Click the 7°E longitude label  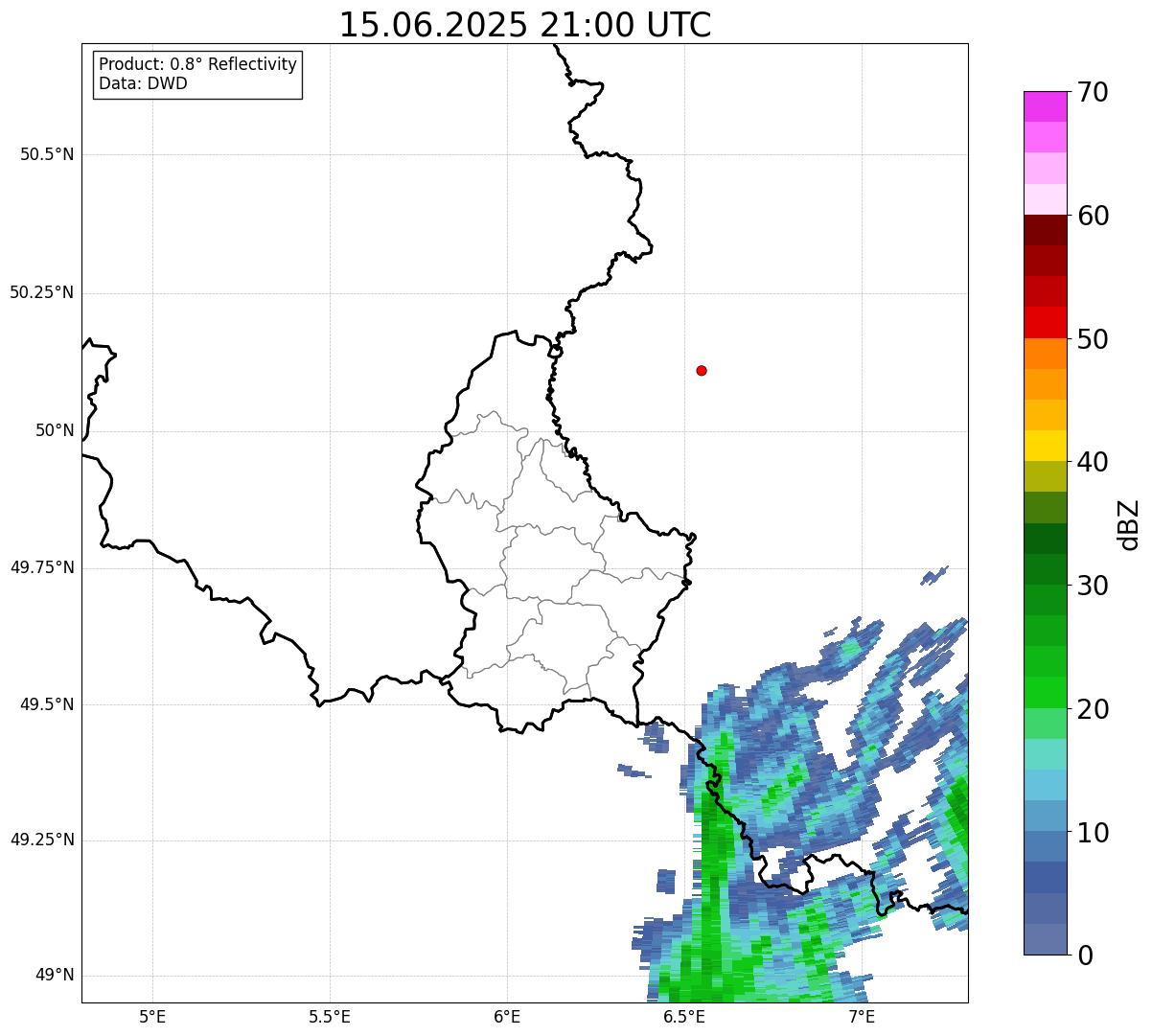tap(862, 1016)
